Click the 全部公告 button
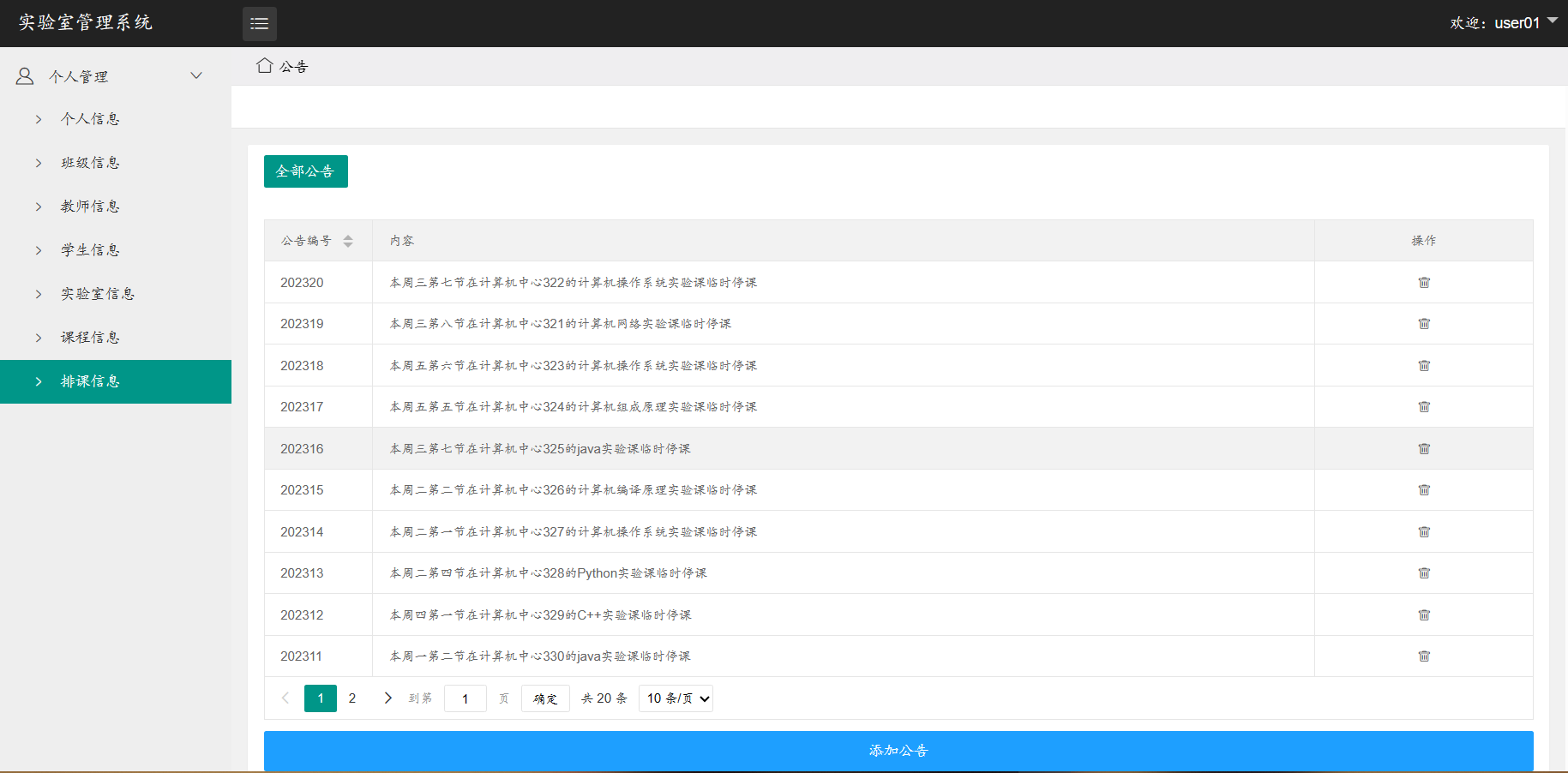This screenshot has height=773, width=1568. tap(306, 171)
